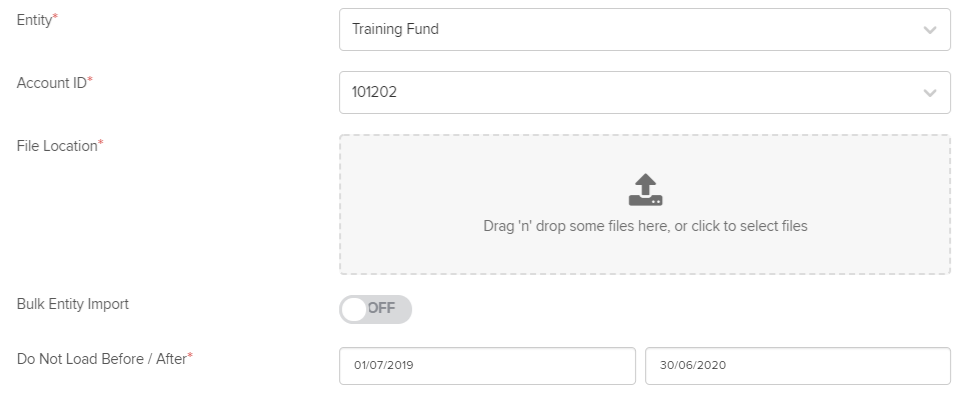Click the 30/06/2020 end date field
976x399 pixels.
(798, 366)
